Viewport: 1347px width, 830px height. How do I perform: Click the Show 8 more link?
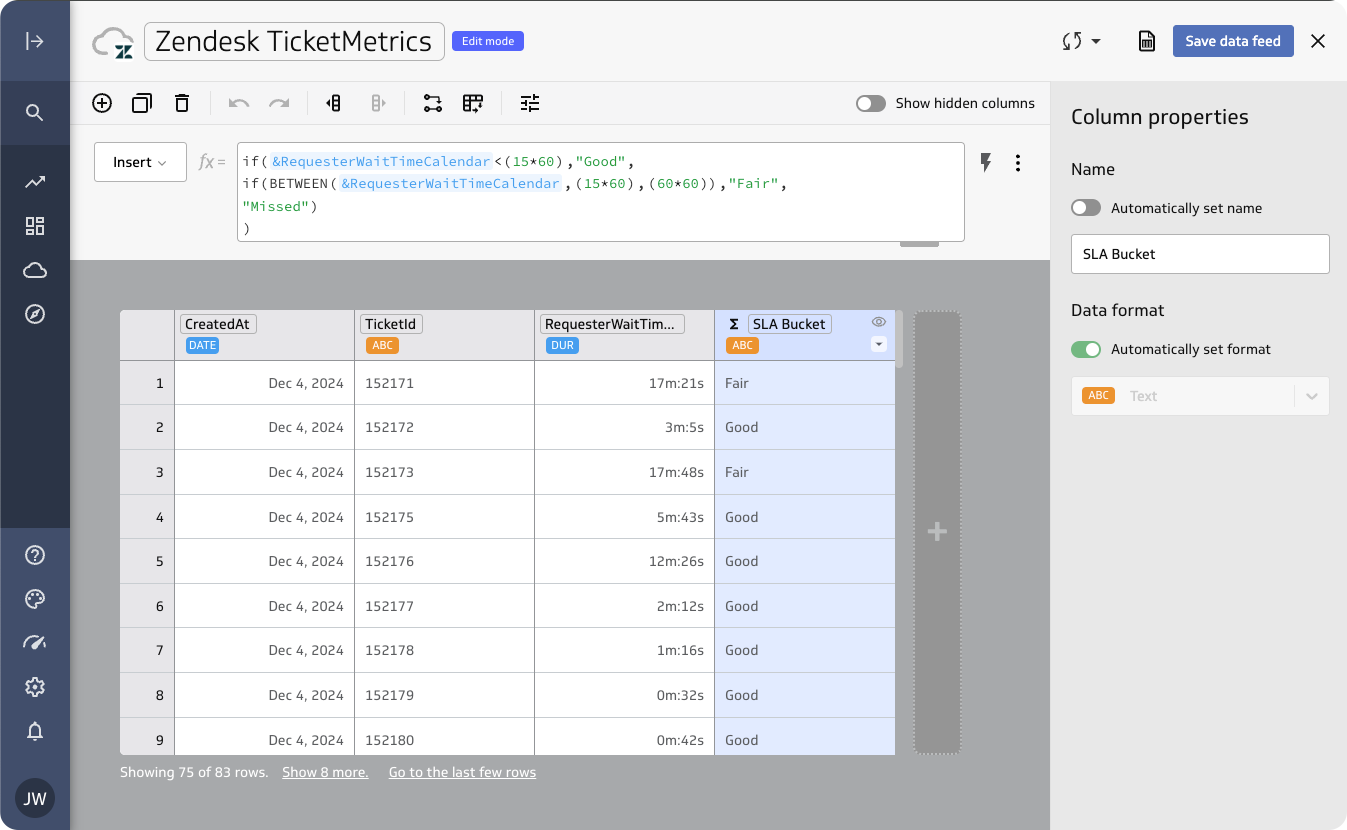325,772
